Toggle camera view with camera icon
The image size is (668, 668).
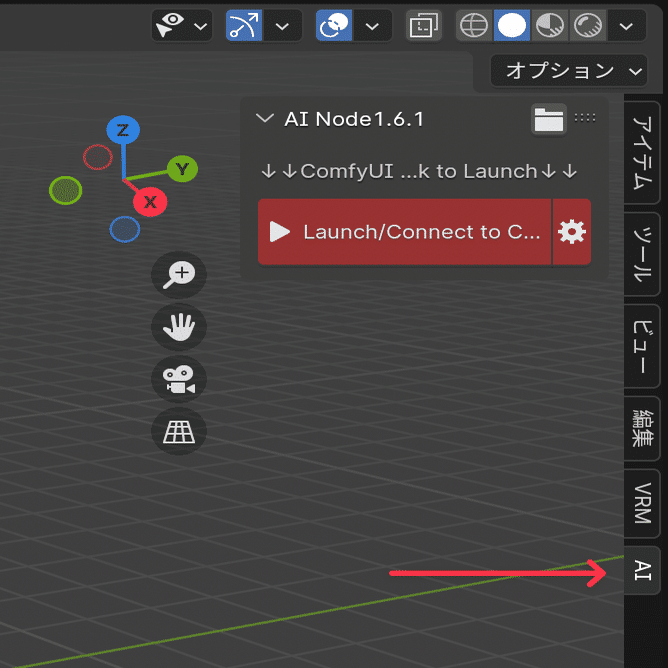pos(179,379)
